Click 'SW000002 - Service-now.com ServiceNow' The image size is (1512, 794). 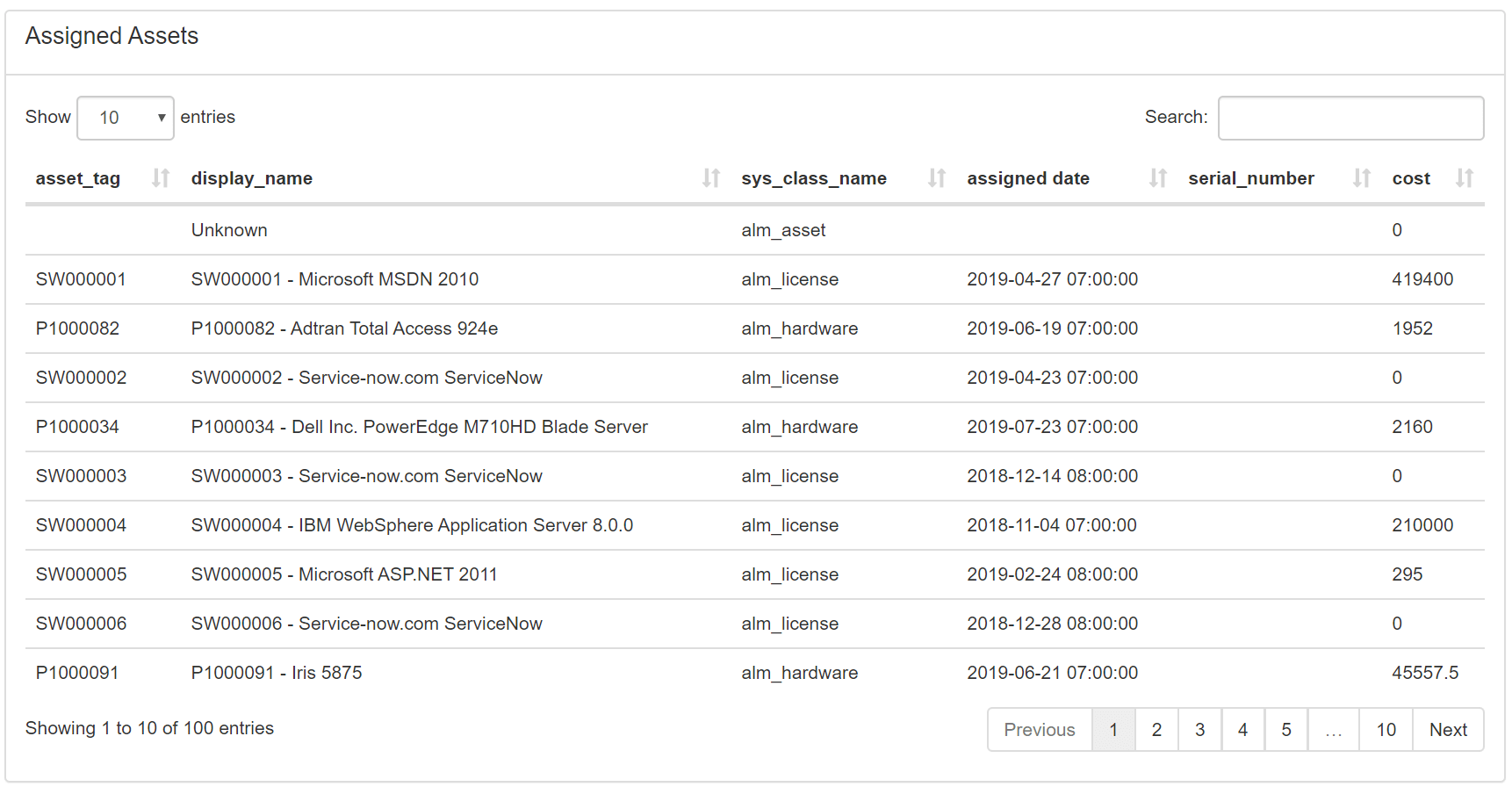click(x=367, y=378)
